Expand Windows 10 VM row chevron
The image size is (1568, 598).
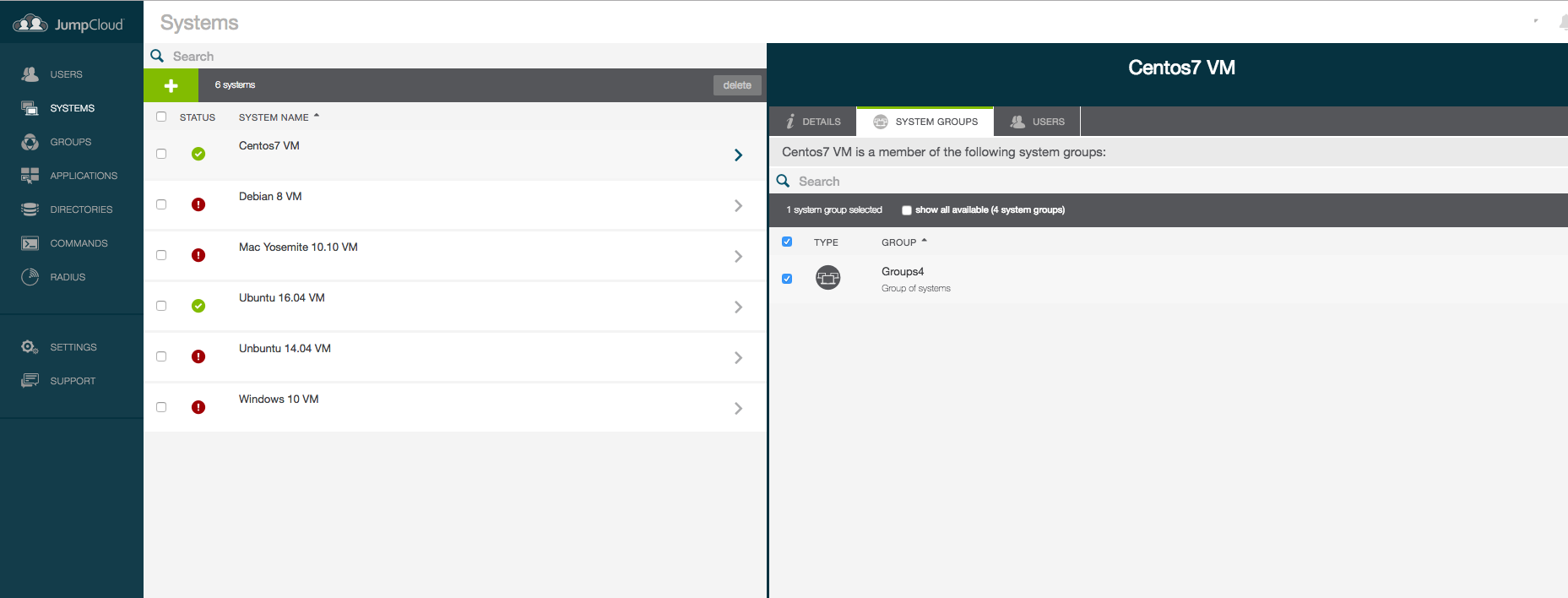pyautogui.click(x=738, y=408)
